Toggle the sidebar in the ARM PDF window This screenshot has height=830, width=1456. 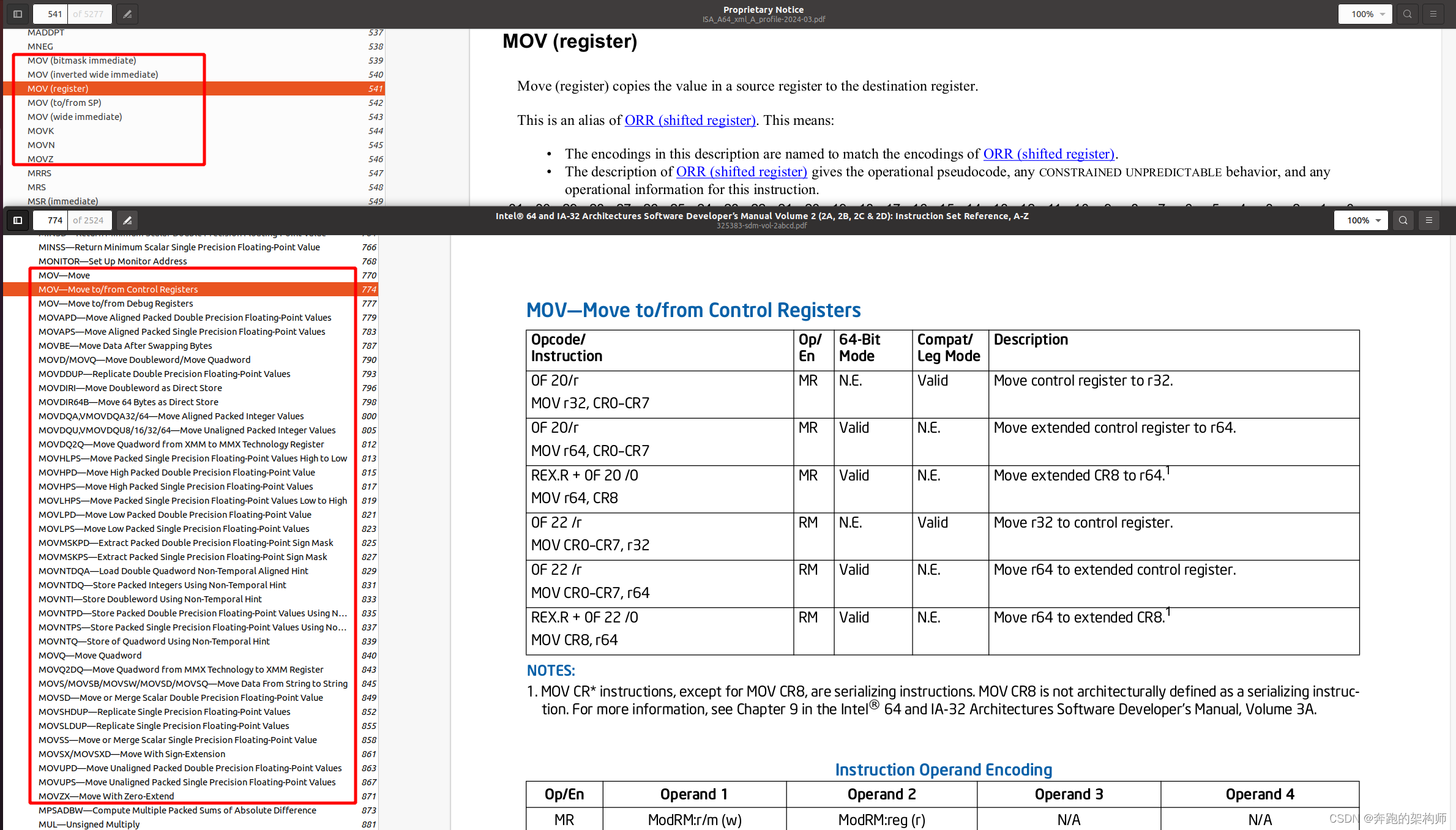[x=18, y=14]
